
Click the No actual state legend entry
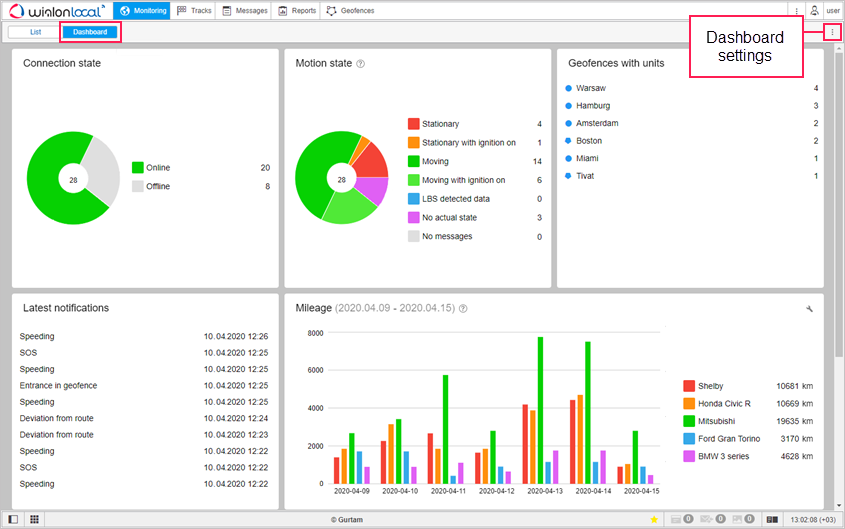(475, 218)
